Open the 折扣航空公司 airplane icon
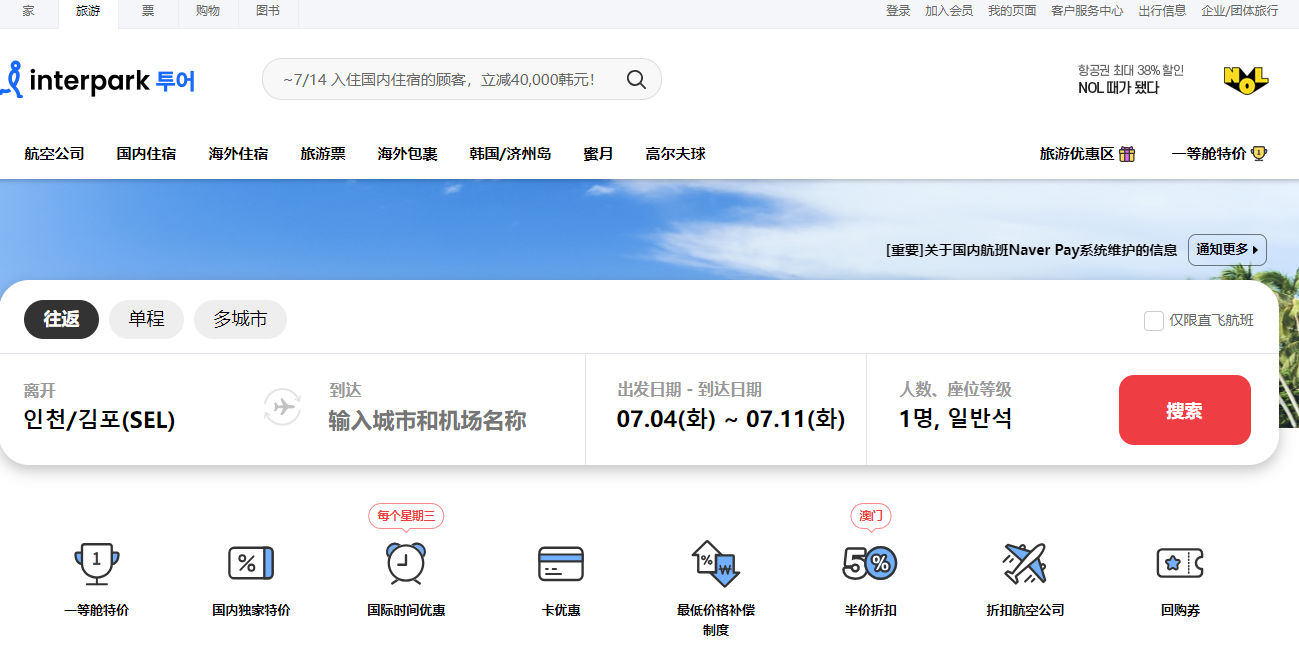 click(x=1025, y=563)
